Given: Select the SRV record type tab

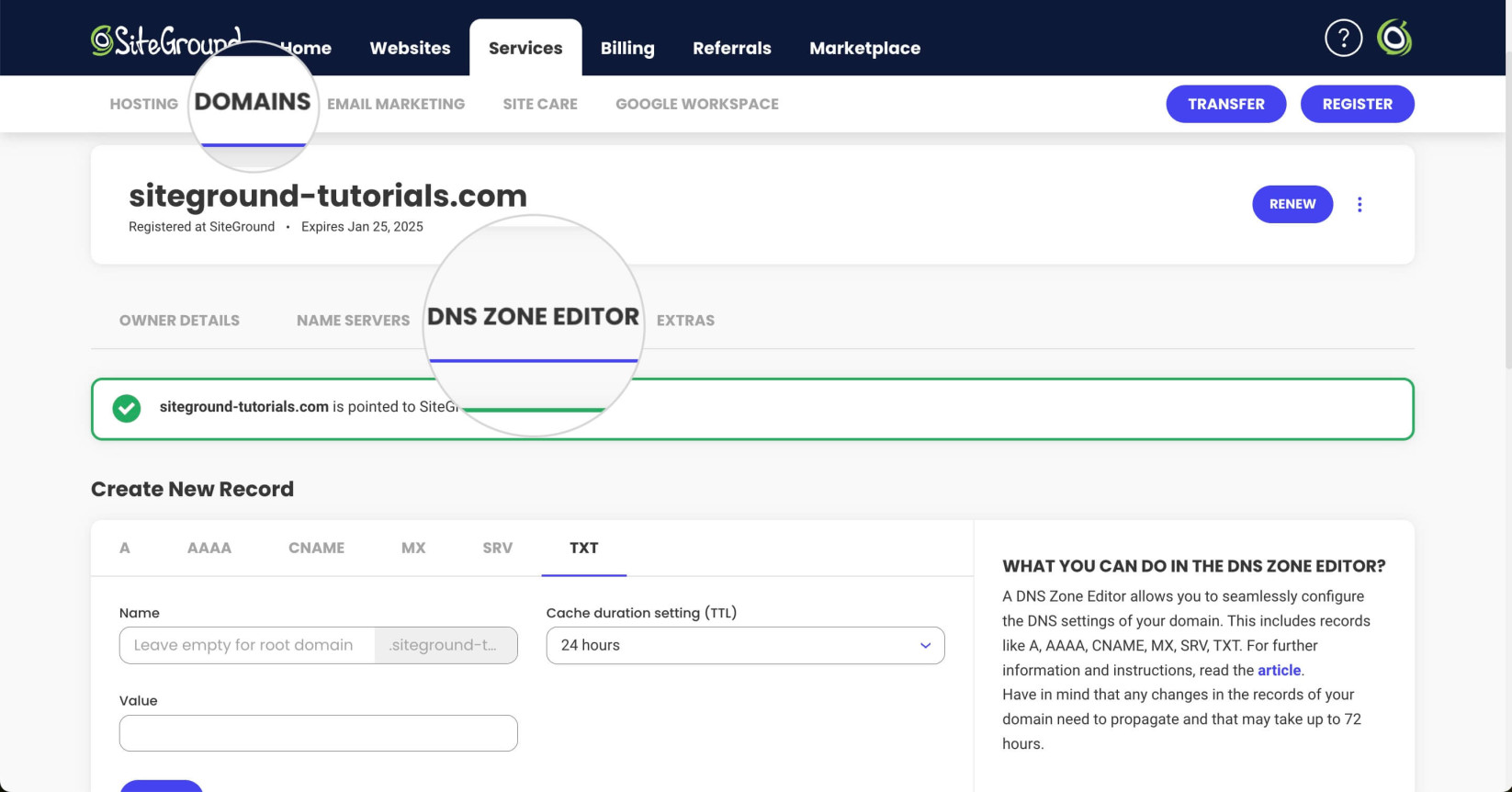Looking at the screenshot, I should 497,548.
